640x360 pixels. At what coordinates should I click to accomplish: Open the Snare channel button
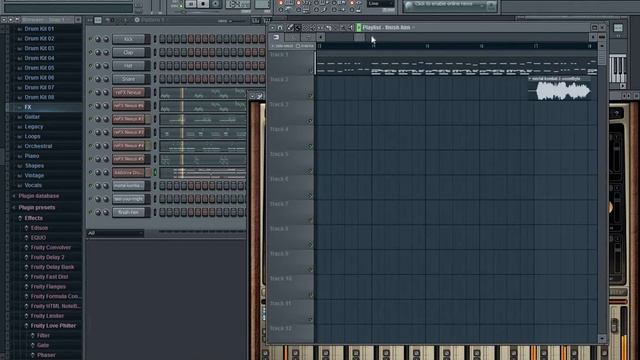click(x=129, y=79)
